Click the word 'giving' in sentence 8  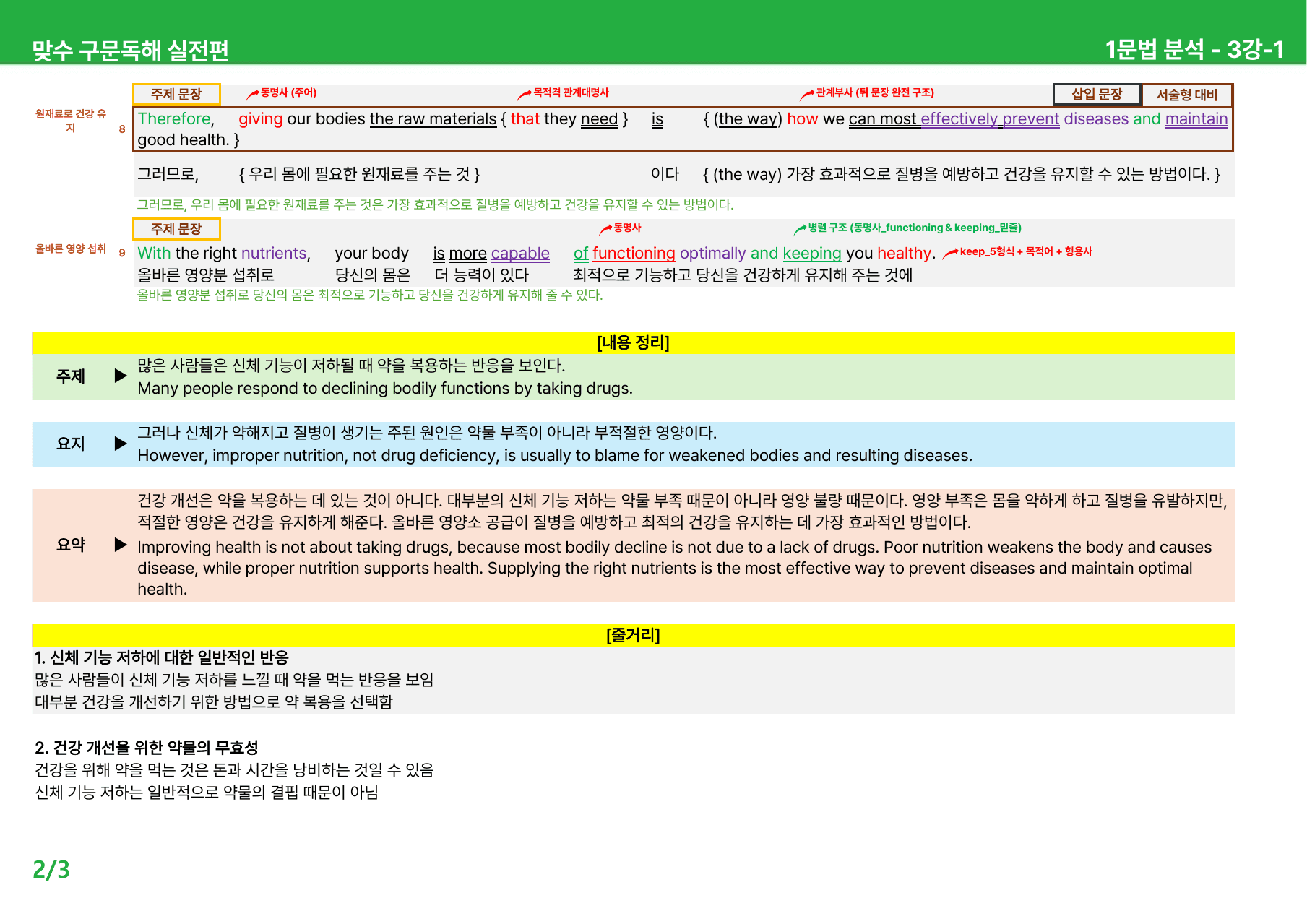[261, 118]
